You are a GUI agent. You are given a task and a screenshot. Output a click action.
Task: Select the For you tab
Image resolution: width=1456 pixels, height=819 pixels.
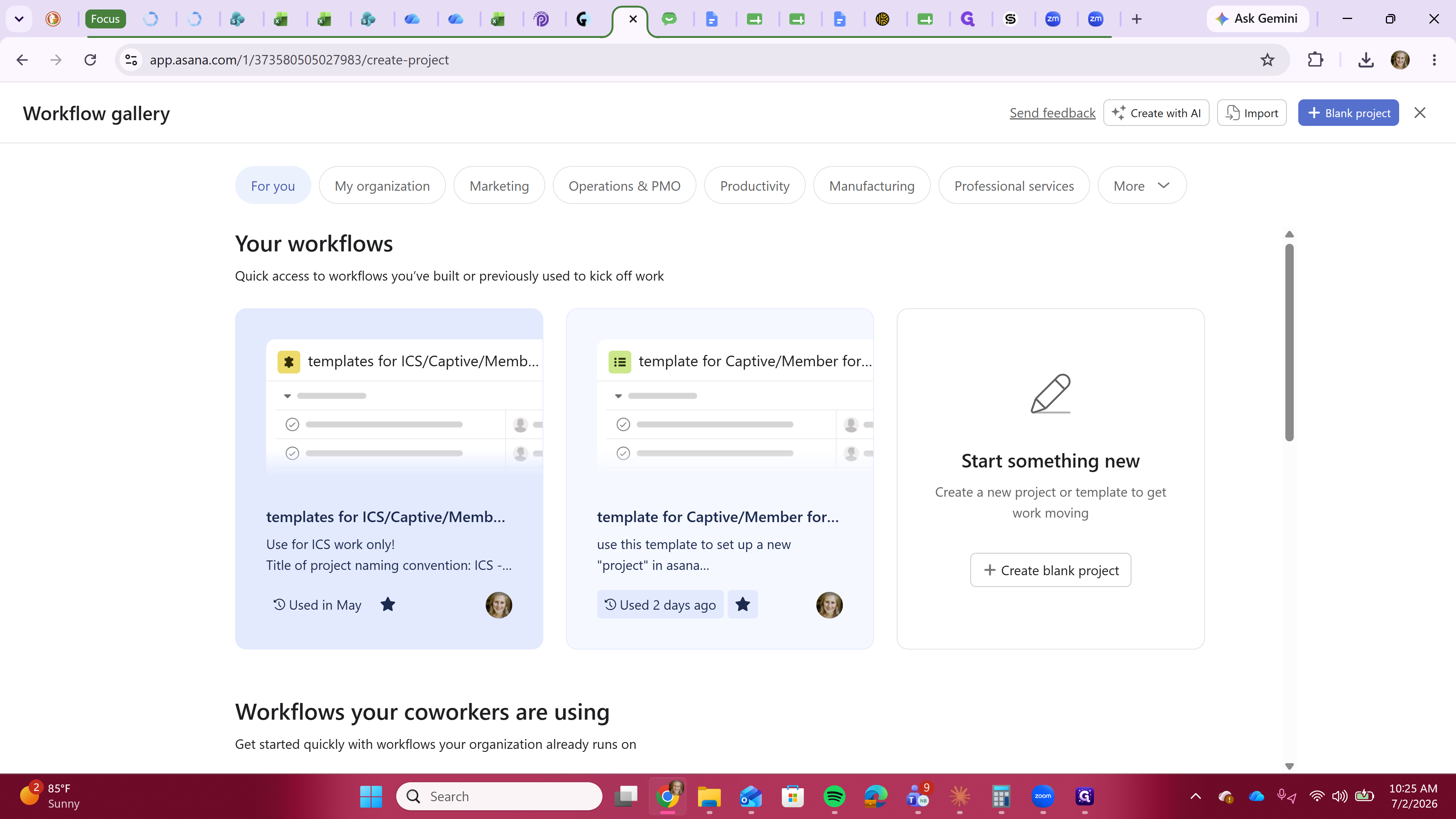pyautogui.click(x=273, y=185)
